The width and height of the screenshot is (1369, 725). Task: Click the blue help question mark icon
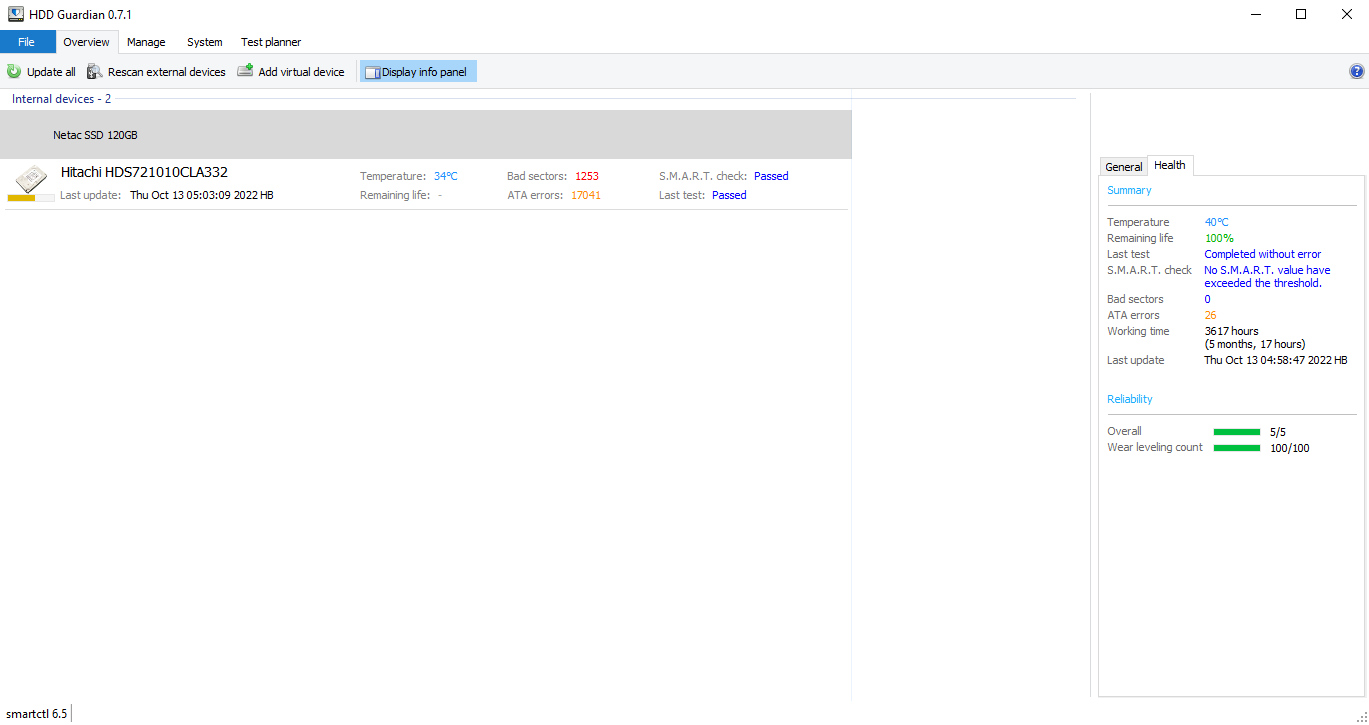coord(1357,72)
